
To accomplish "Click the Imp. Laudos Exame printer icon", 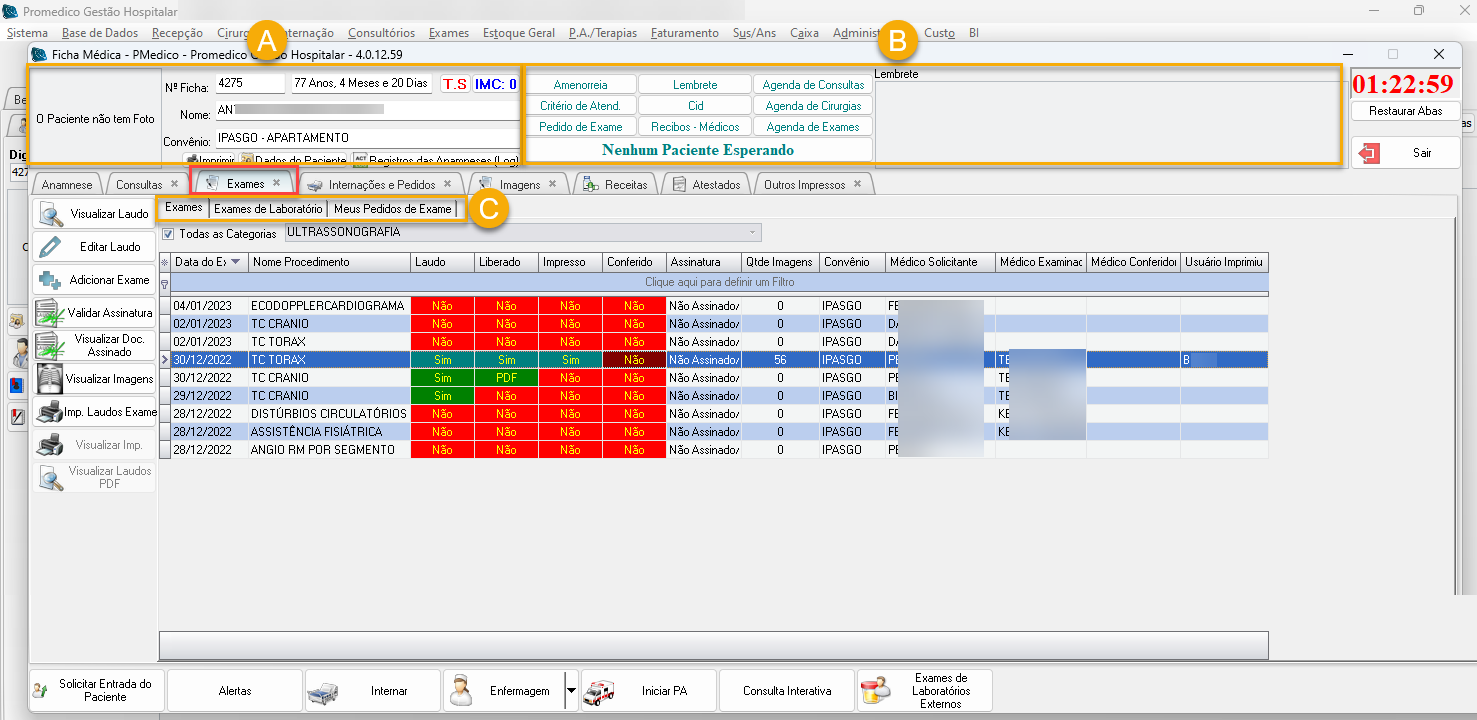I will [x=49, y=412].
